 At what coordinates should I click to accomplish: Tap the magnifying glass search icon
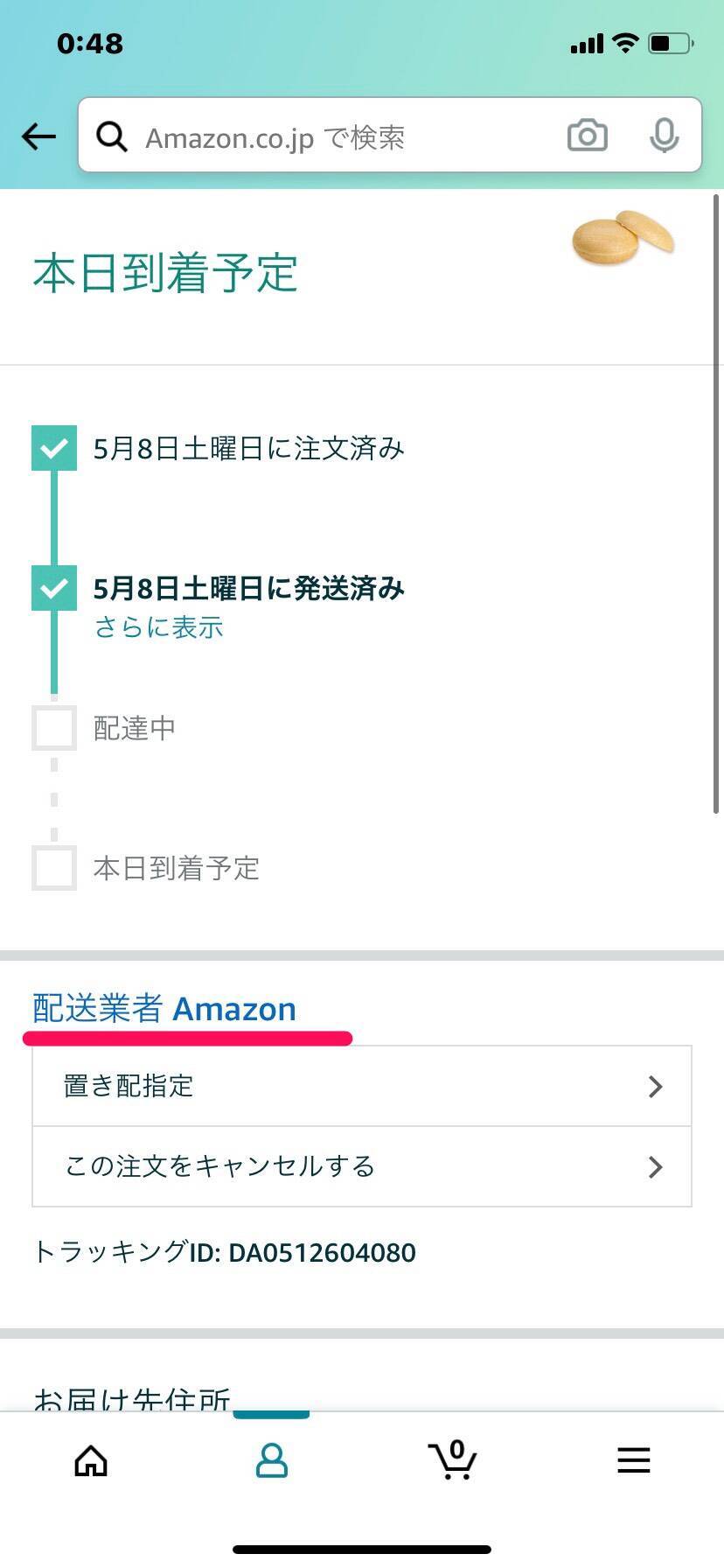coord(111,136)
